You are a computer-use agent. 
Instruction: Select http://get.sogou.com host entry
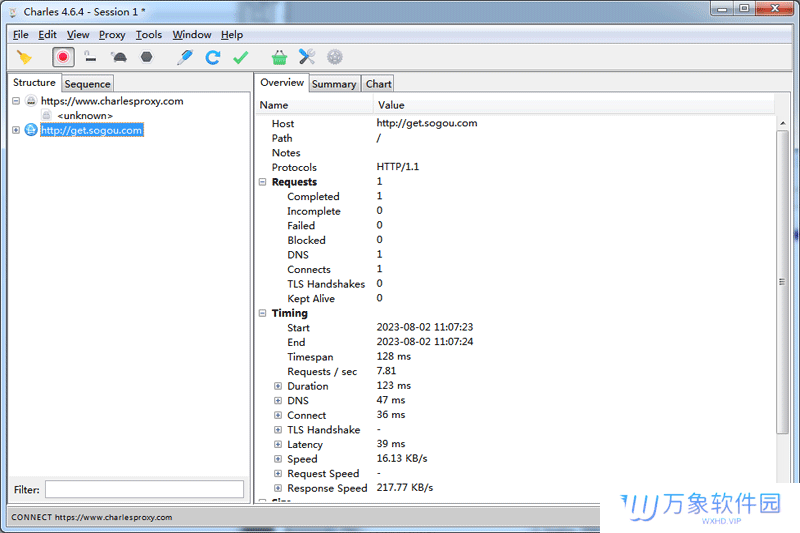(x=92, y=130)
